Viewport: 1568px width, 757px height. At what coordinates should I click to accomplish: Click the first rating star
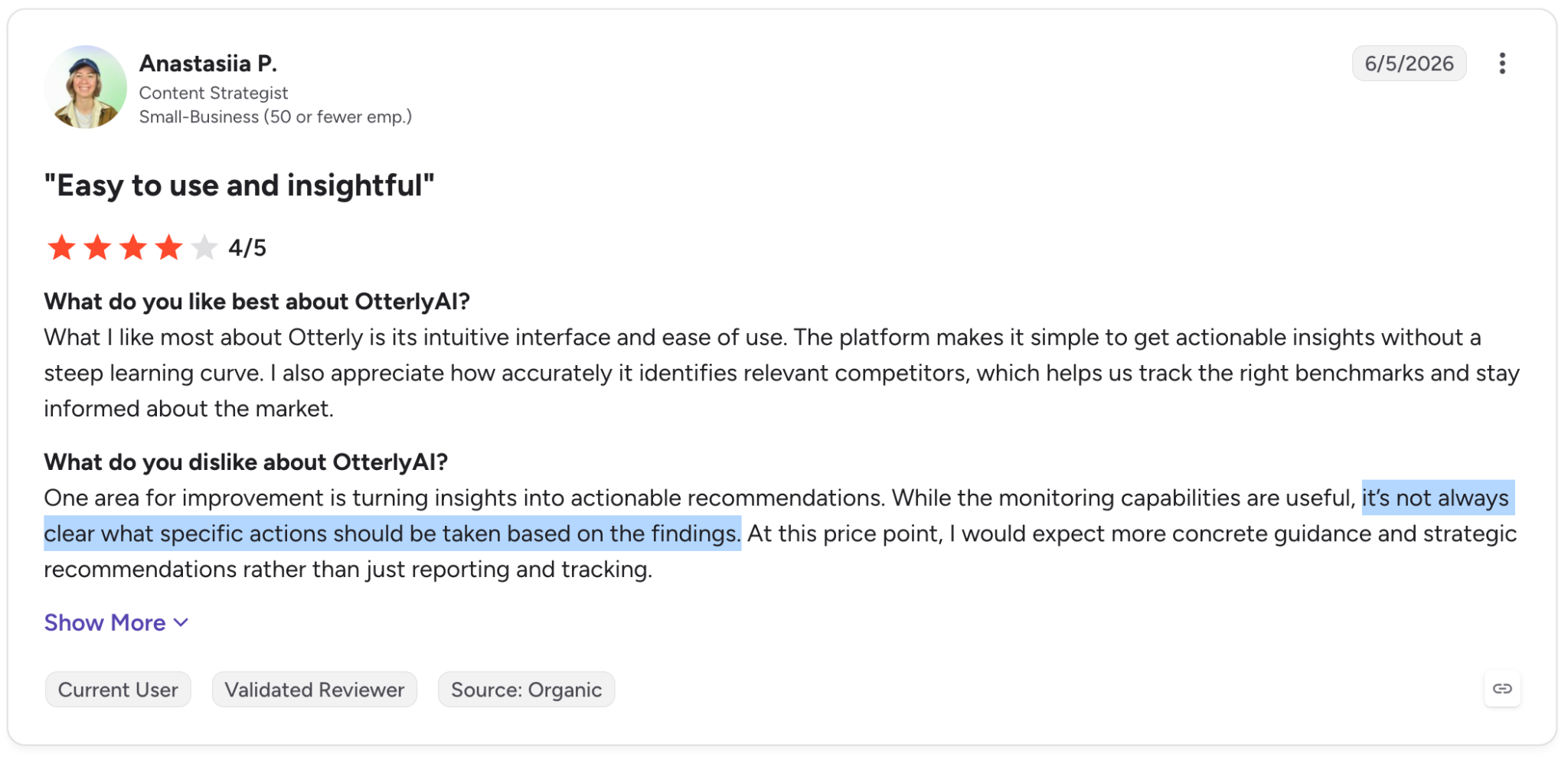[x=61, y=248]
